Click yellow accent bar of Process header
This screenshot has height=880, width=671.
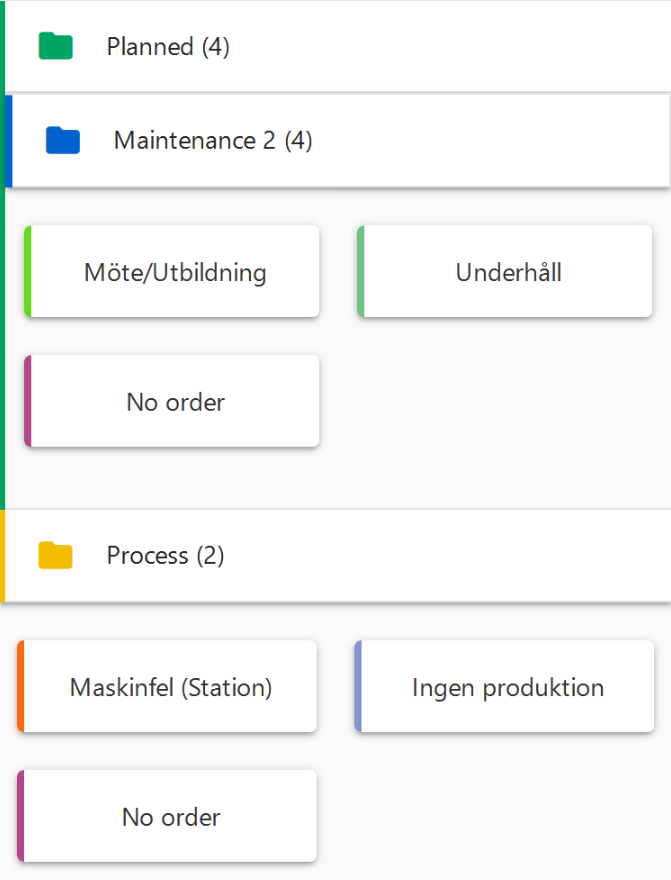(3, 556)
